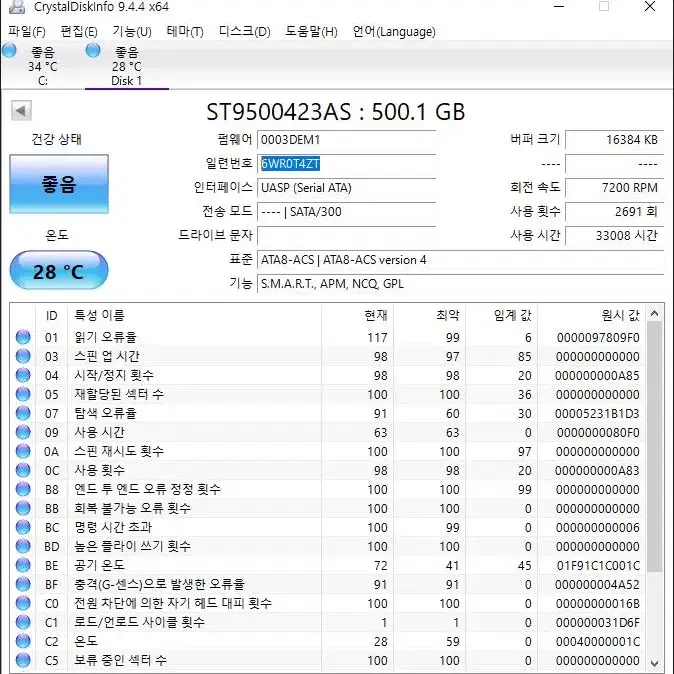Click the raw value 0004A52 for G-sense row
Viewport: 674px width, 674px height.
pos(597,585)
